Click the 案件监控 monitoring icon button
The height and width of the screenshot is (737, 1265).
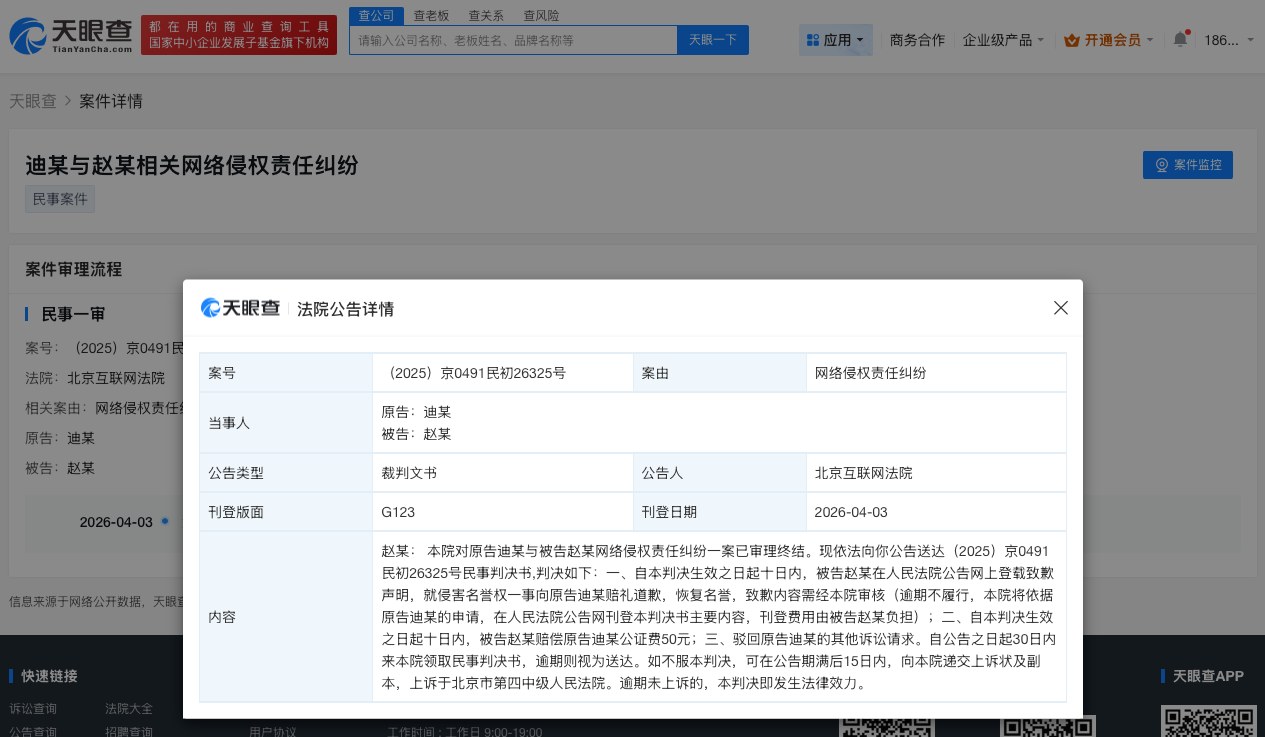pyautogui.click(x=1161, y=165)
